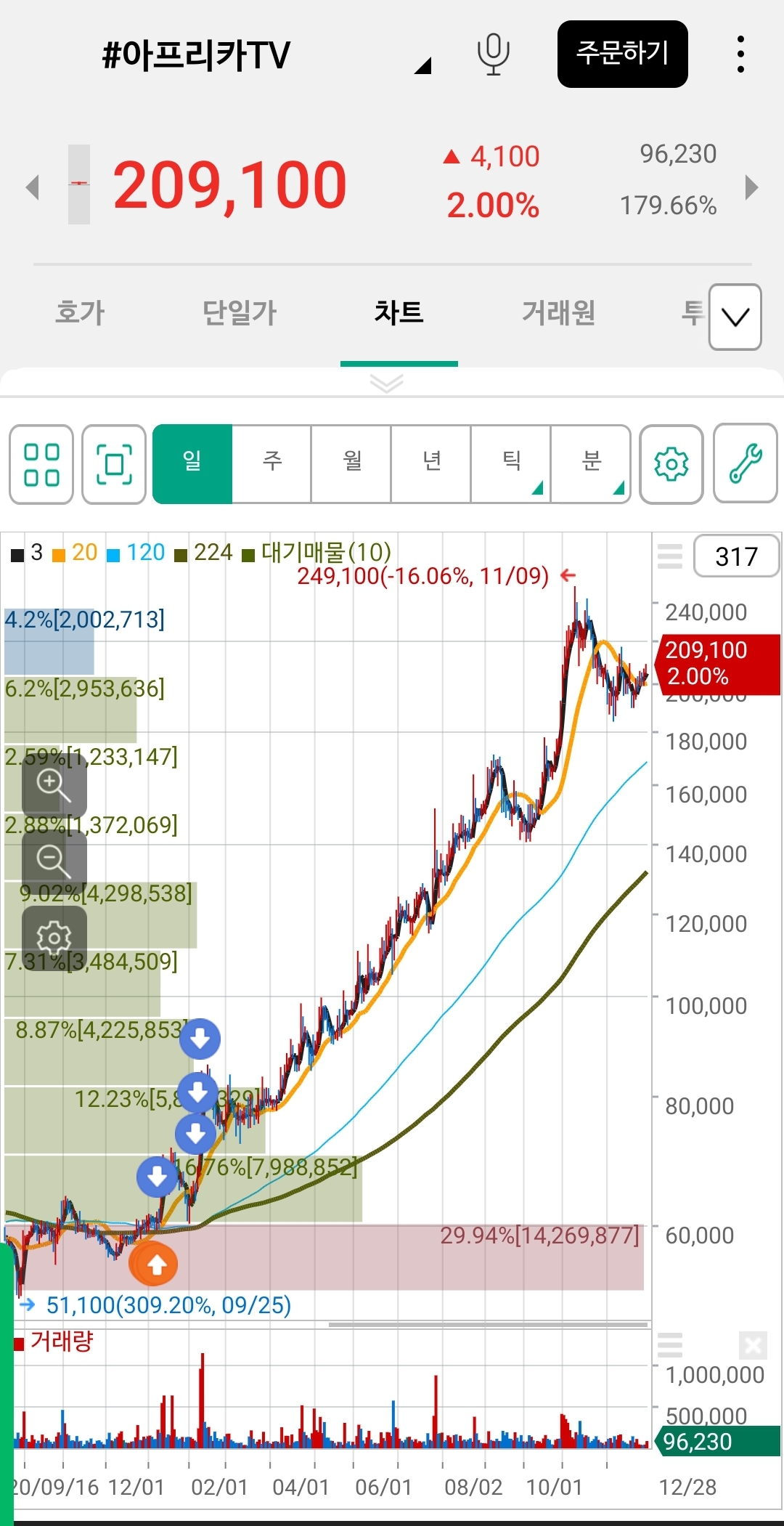Viewport: 784px width, 1526px height.
Task: Switch to the 호가 tab
Action: 80,313
